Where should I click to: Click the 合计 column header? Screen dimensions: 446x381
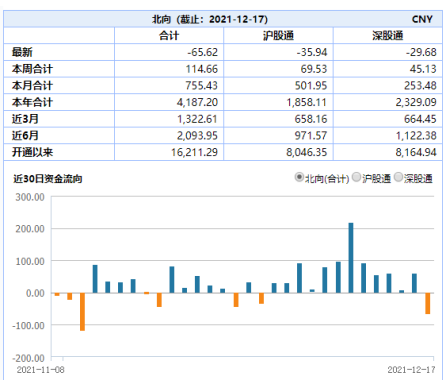(x=169, y=35)
